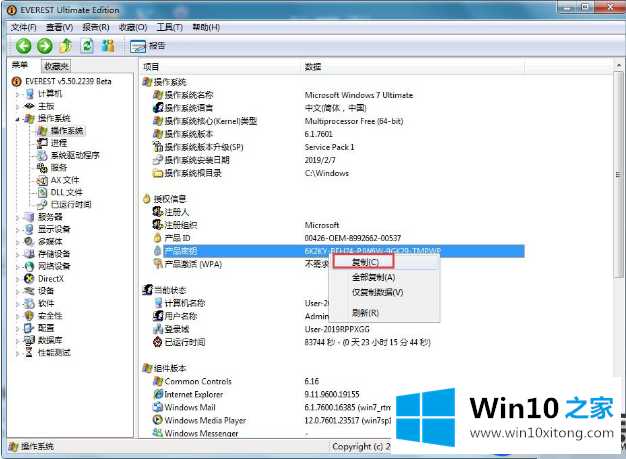This screenshot has width=626, height=459.
Task: Open the 收藏(O) menu
Action: (133, 27)
